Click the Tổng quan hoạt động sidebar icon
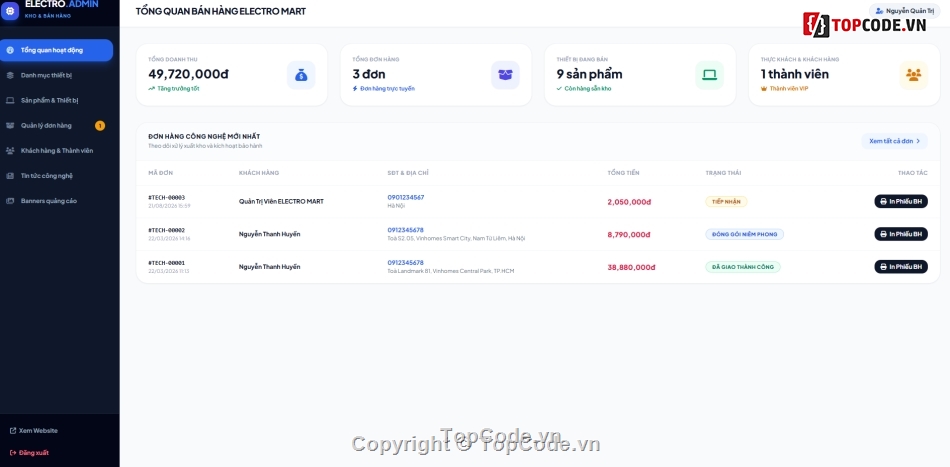The image size is (950, 467). pos(10,50)
